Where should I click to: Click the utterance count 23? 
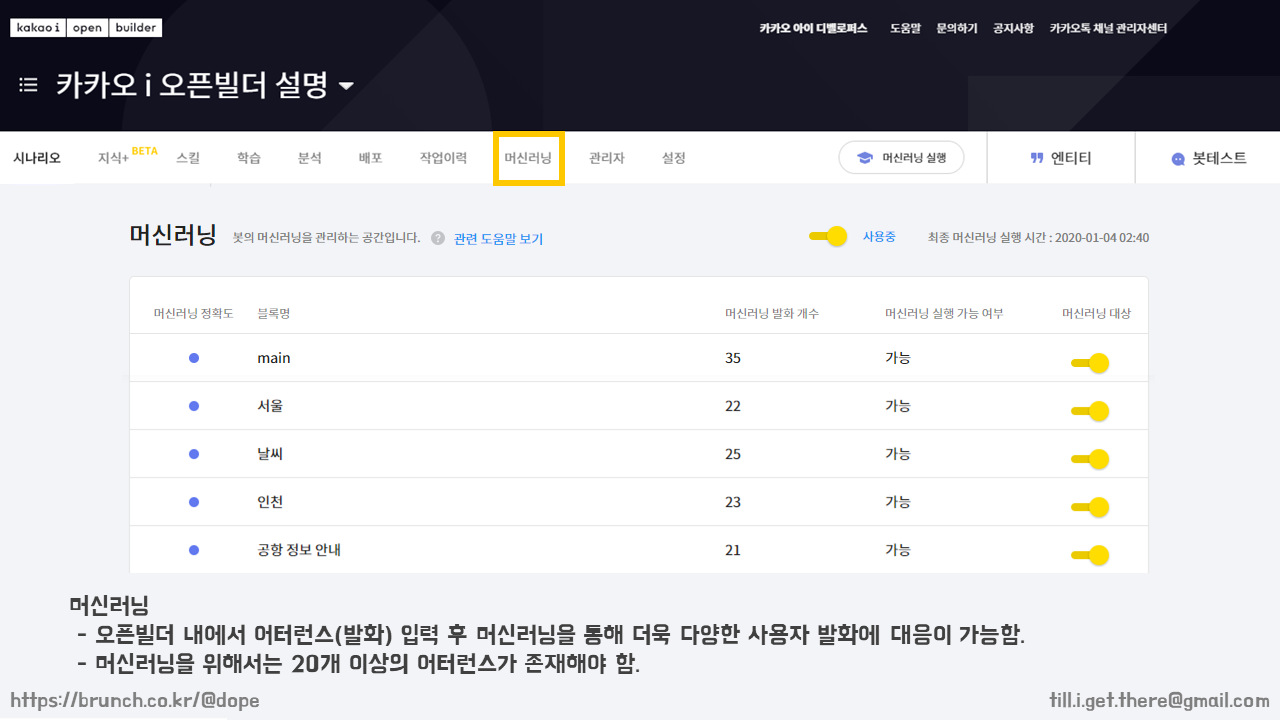tap(733, 502)
